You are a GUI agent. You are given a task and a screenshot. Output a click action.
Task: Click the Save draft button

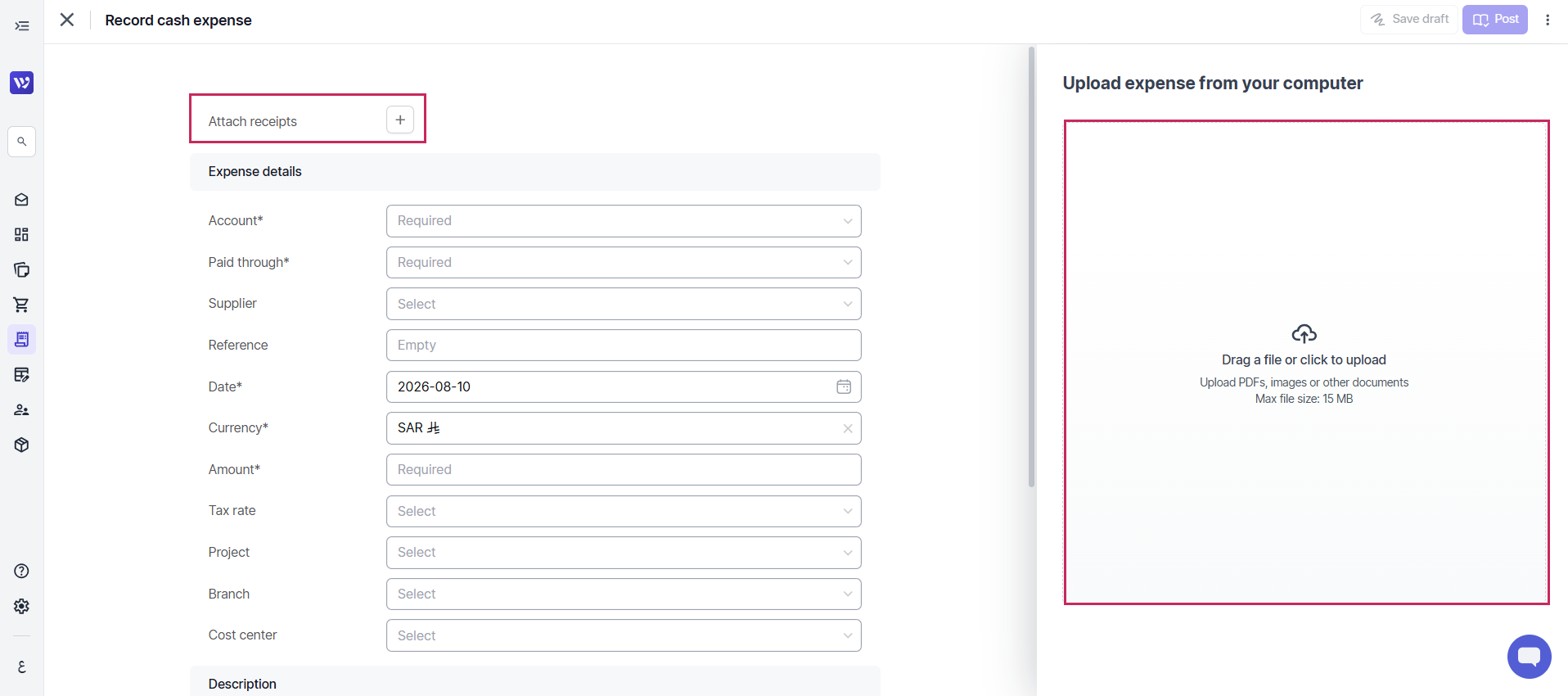(x=1408, y=20)
